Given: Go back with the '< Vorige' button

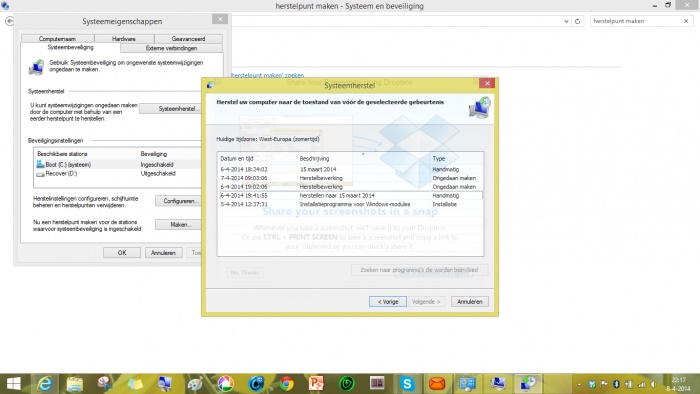Looking at the screenshot, I should coord(388,302).
